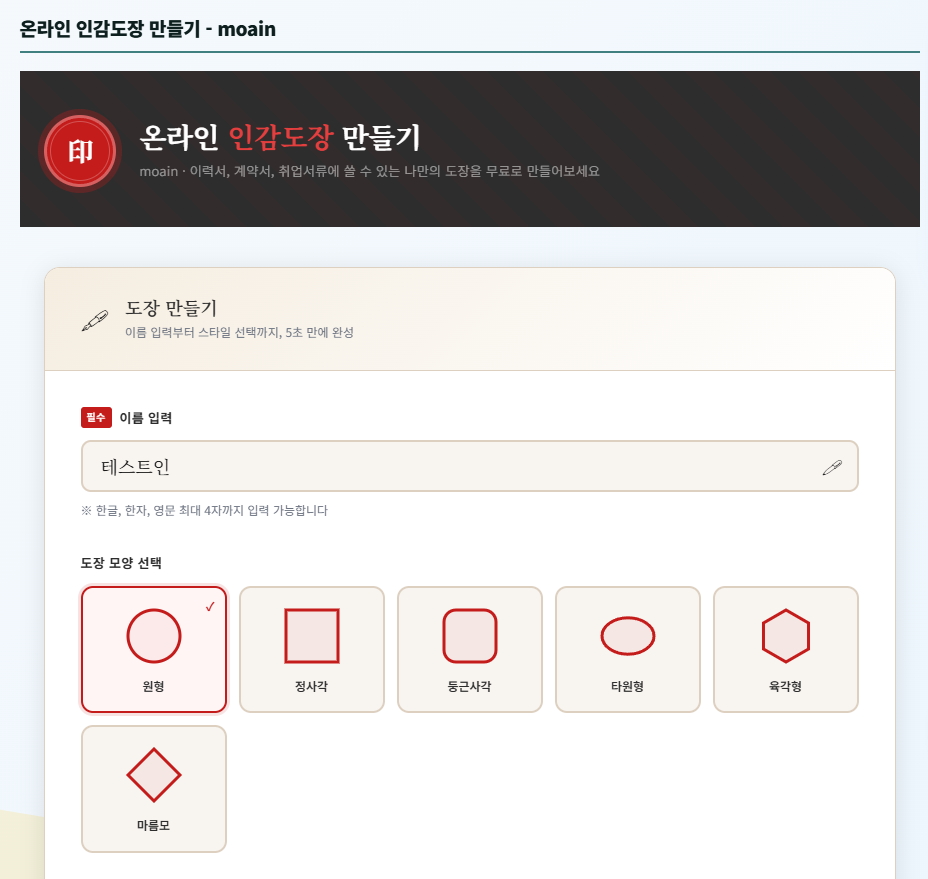Click the moain subtitle text in the banner
The width and height of the screenshot is (928, 879).
(370, 171)
